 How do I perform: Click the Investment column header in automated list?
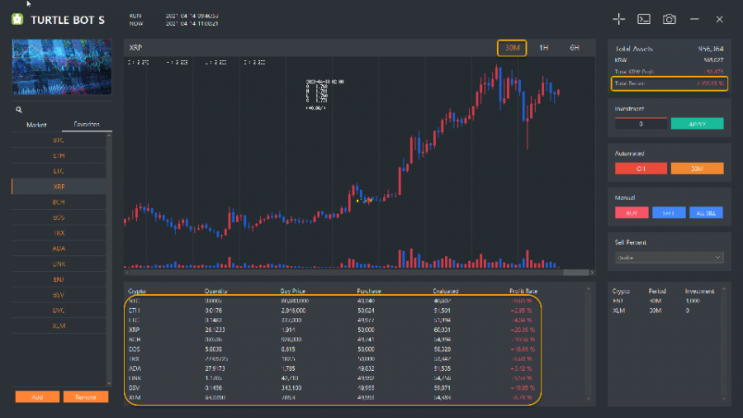pyautogui.click(x=699, y=291)
